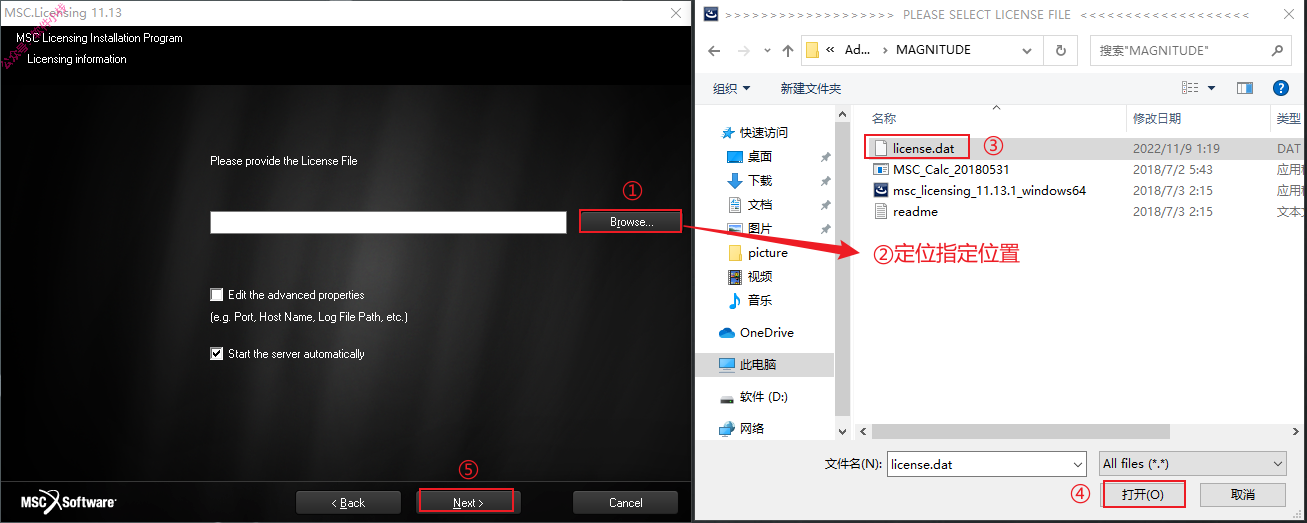Viewport: 1307px width, 523px height.
Task: Focus the license file path field
Action: [388, 222]
